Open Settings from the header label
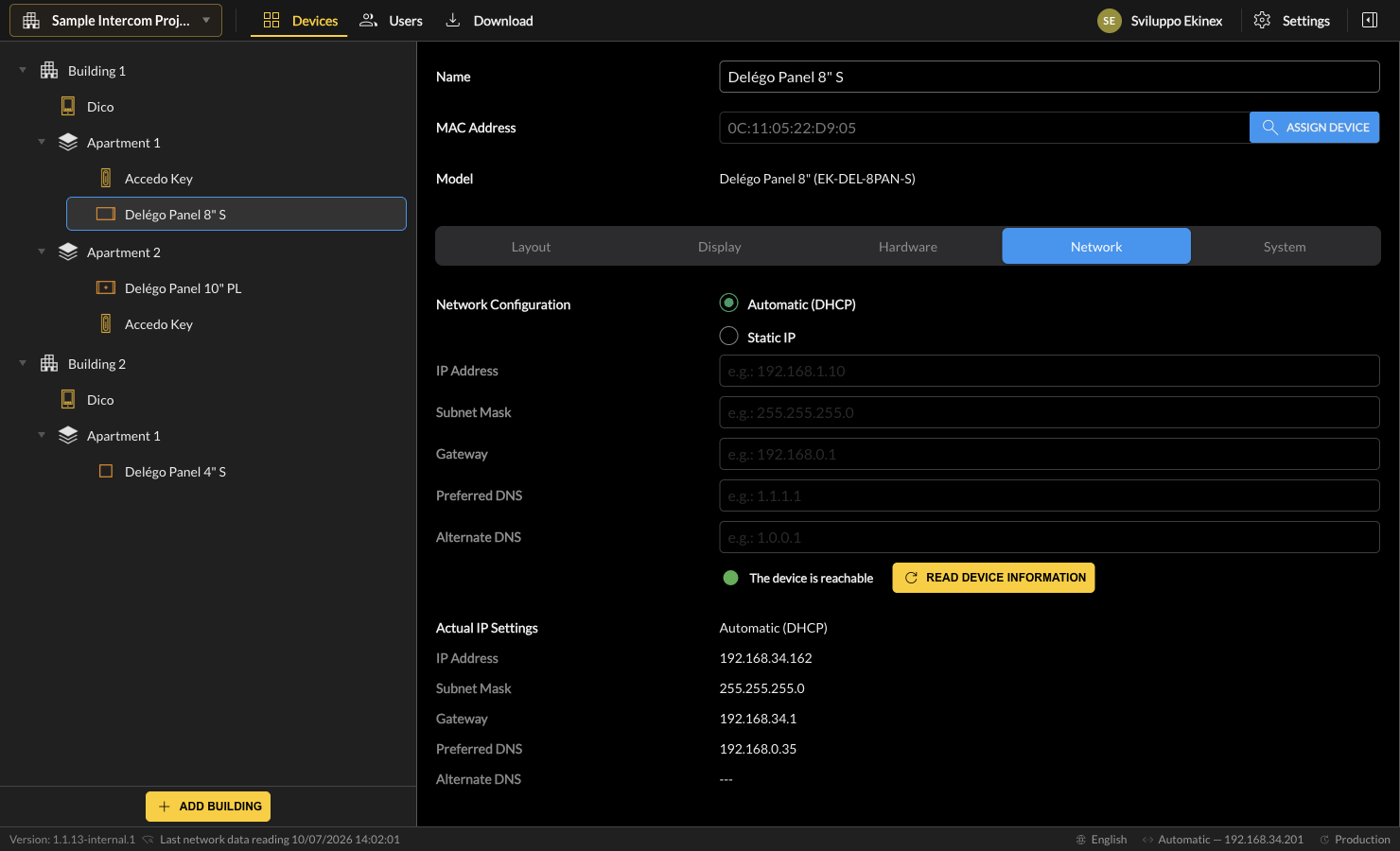 point(1306,21)
